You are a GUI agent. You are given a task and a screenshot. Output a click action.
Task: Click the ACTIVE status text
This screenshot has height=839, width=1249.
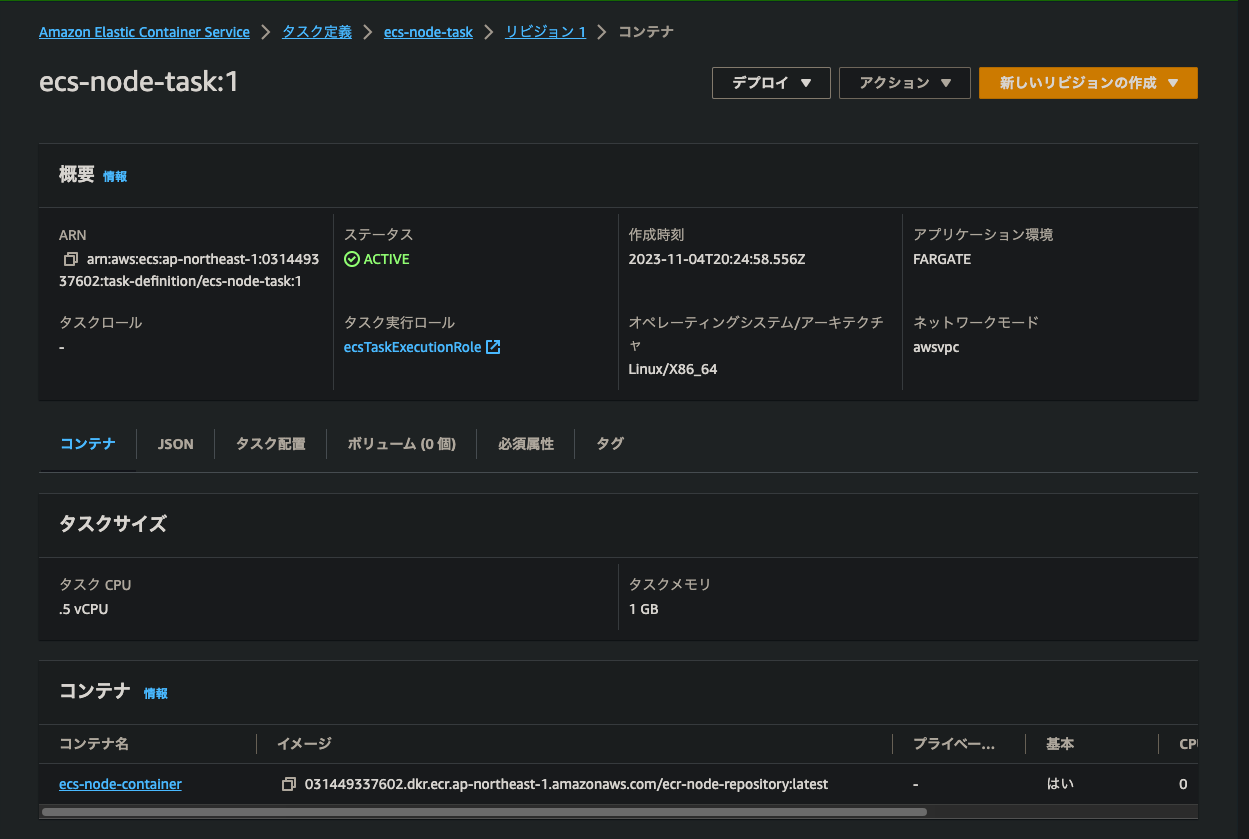pos(386,259)
